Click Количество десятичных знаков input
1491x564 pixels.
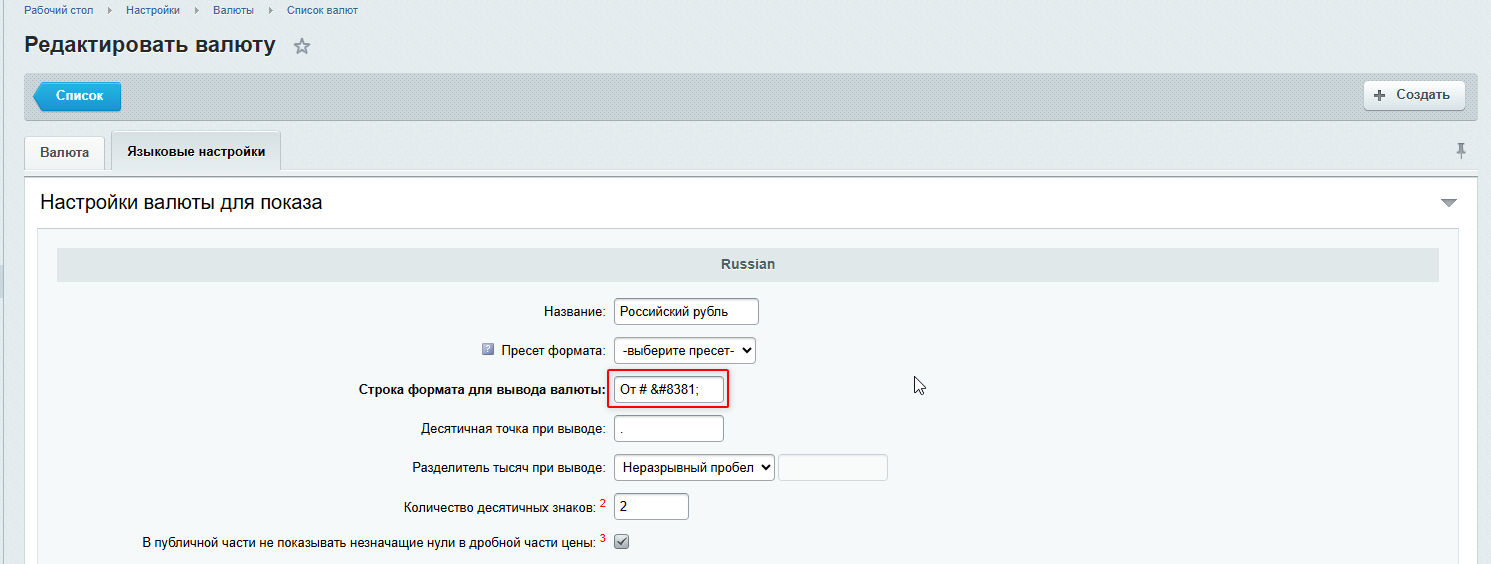(651, 506)
